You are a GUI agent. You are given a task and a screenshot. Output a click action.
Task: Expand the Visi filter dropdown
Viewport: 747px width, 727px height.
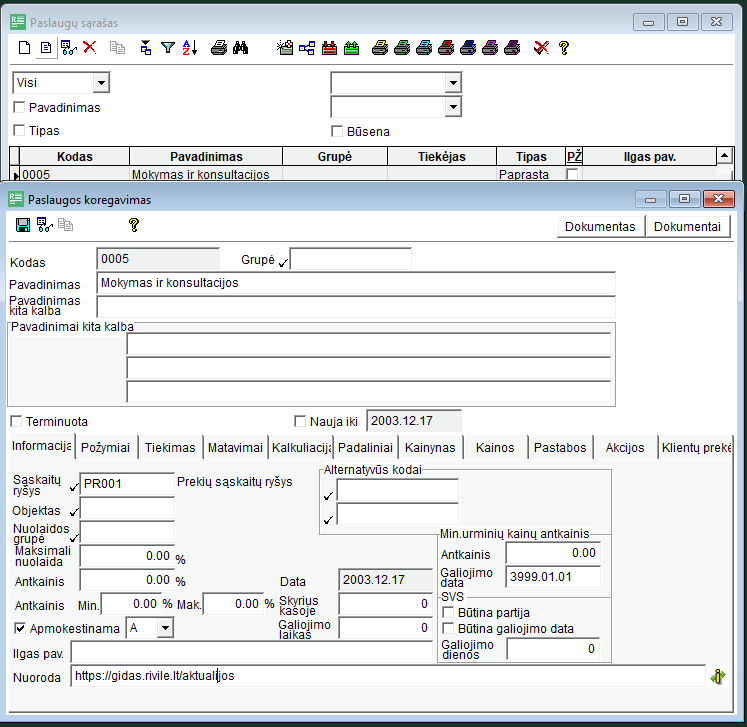100,83
